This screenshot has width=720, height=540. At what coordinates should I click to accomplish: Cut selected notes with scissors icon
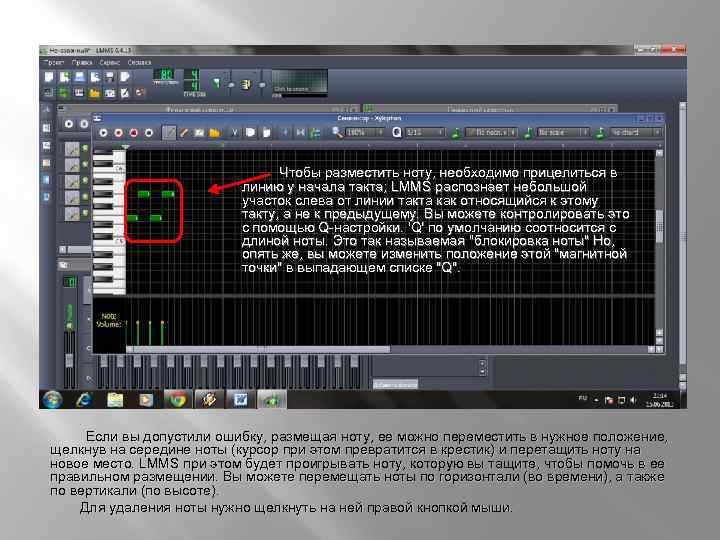tap(235, 133)
